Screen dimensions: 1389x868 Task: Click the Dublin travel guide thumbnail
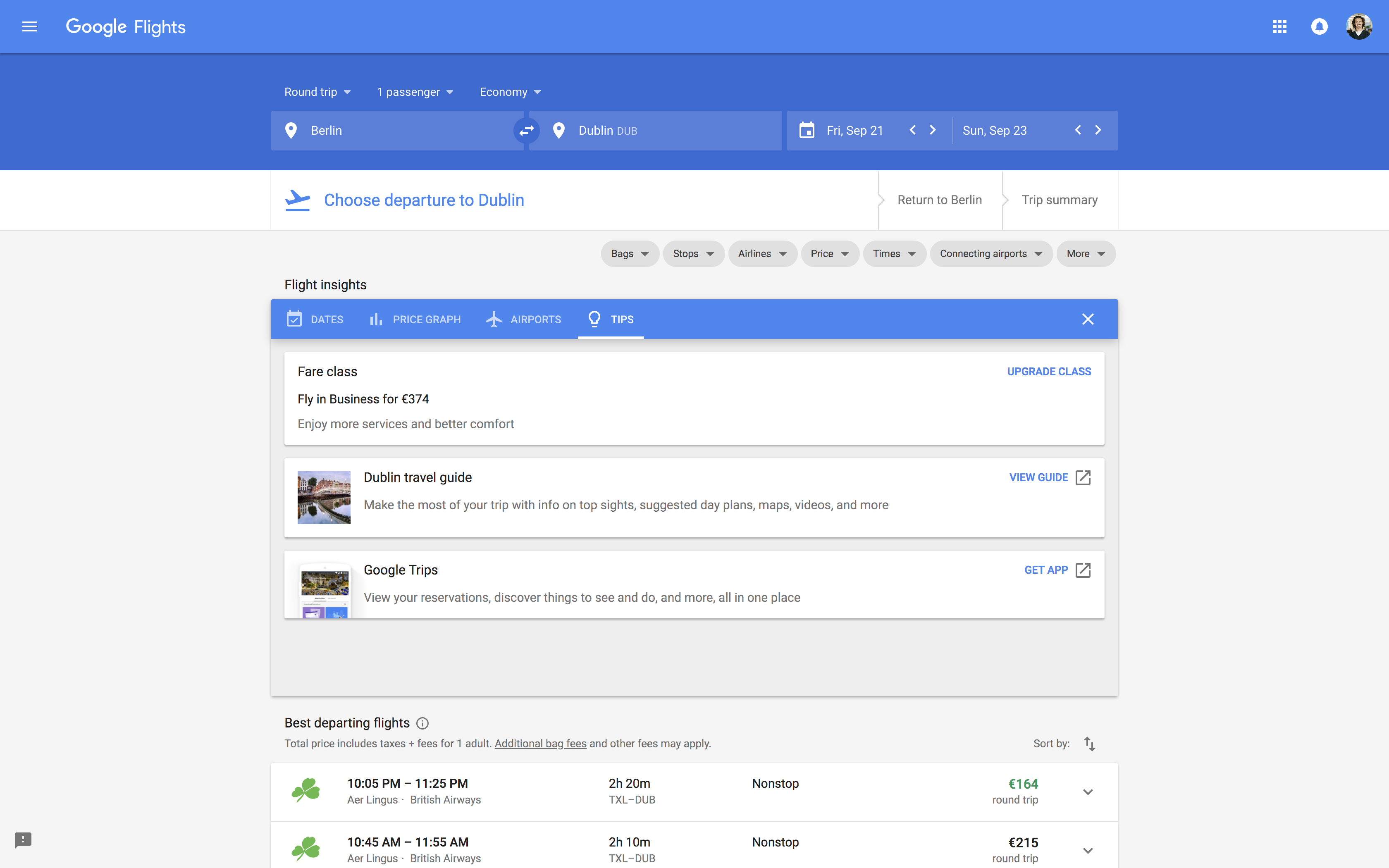pyautogui.click(x=324, y=497)
